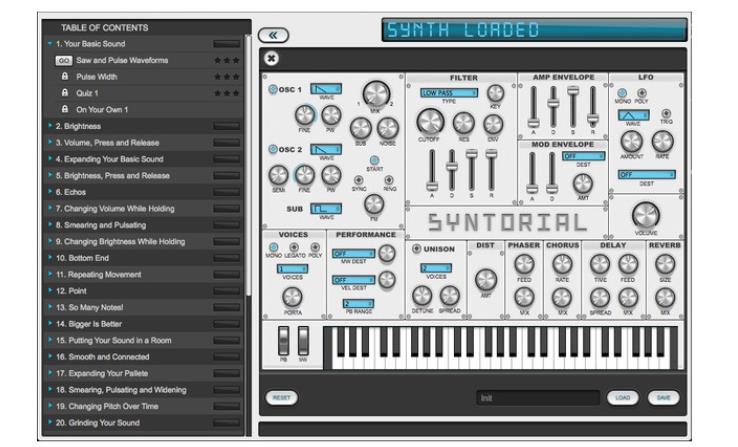The width and height of the screenshot is (738, 447).
Task: Click the LFO Rate knob
Action: pyautogui.click(x=662, y=141)
